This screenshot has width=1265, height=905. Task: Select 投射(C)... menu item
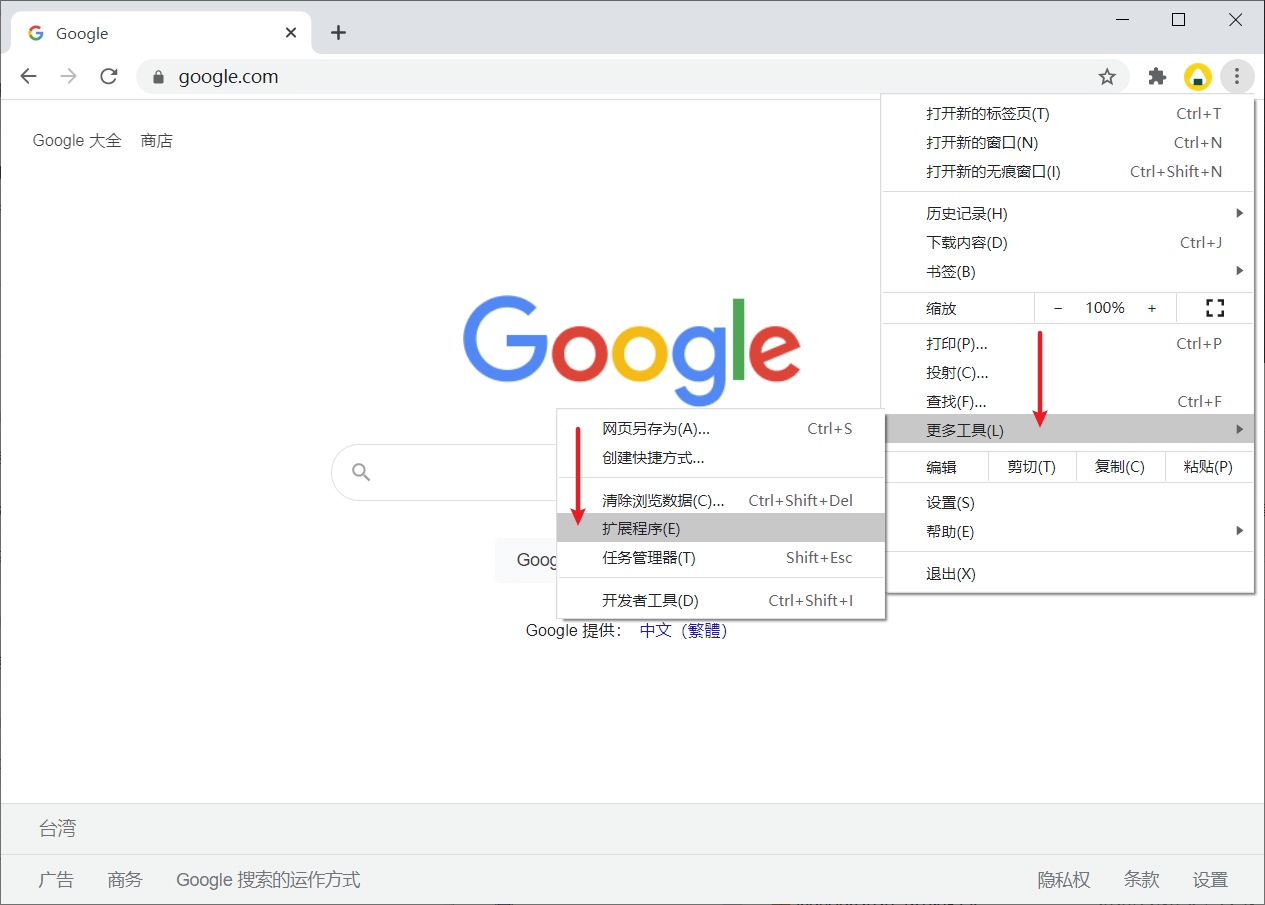point(1068,373)
